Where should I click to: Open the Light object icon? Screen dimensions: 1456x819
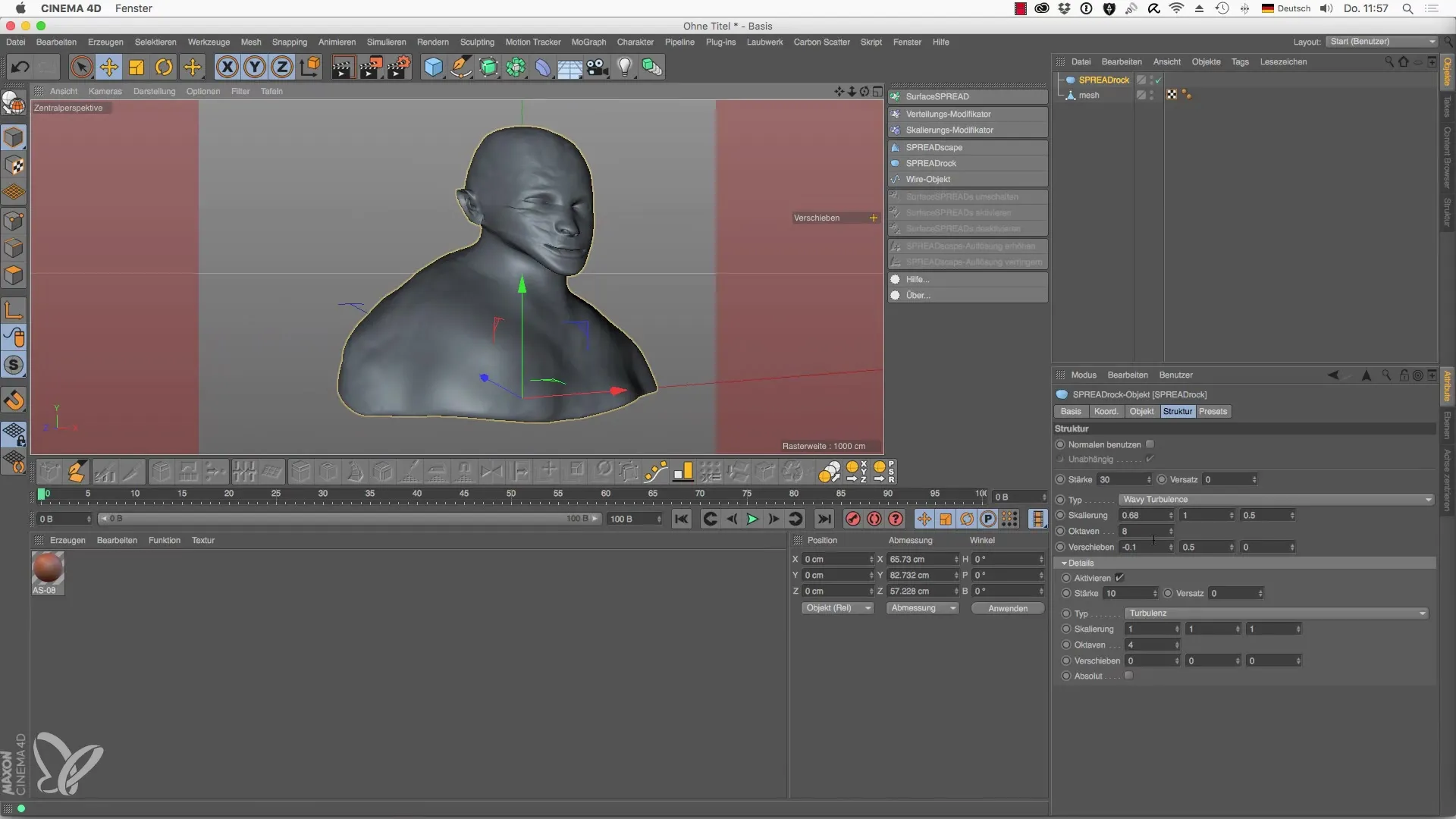[x=624, y=67]
